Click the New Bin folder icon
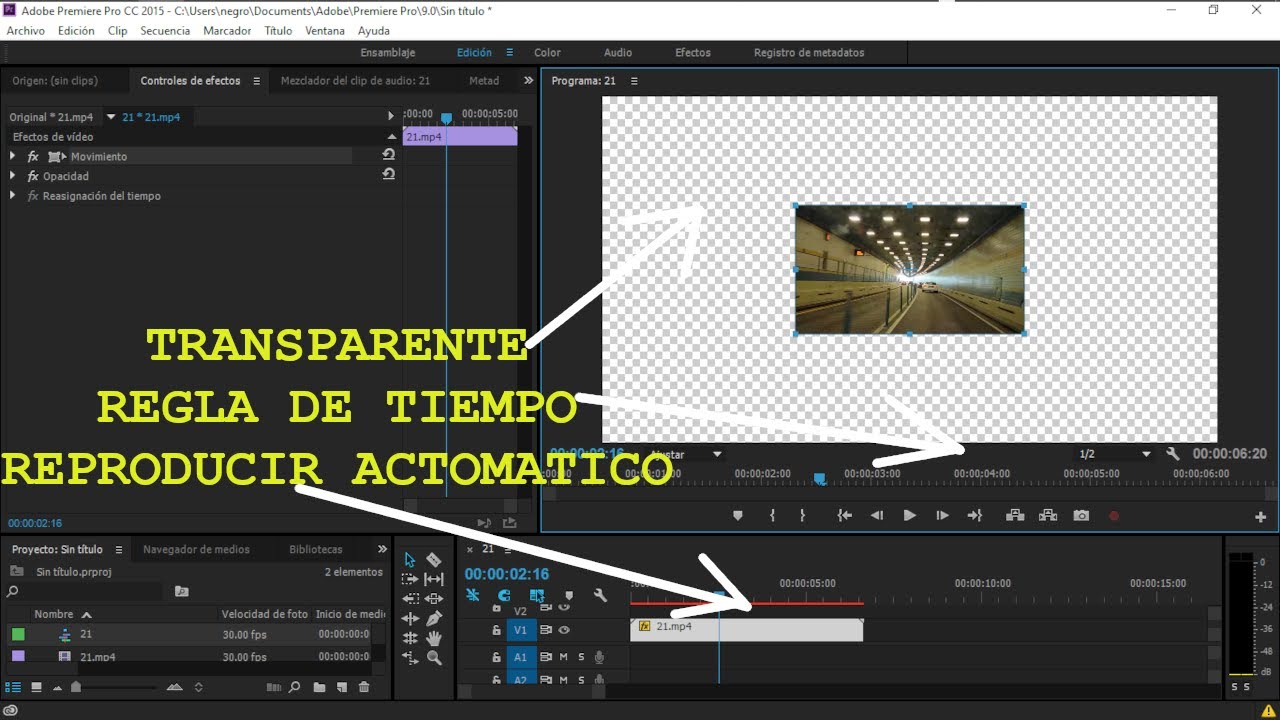The image size is (1280, 720). (319, 687)
